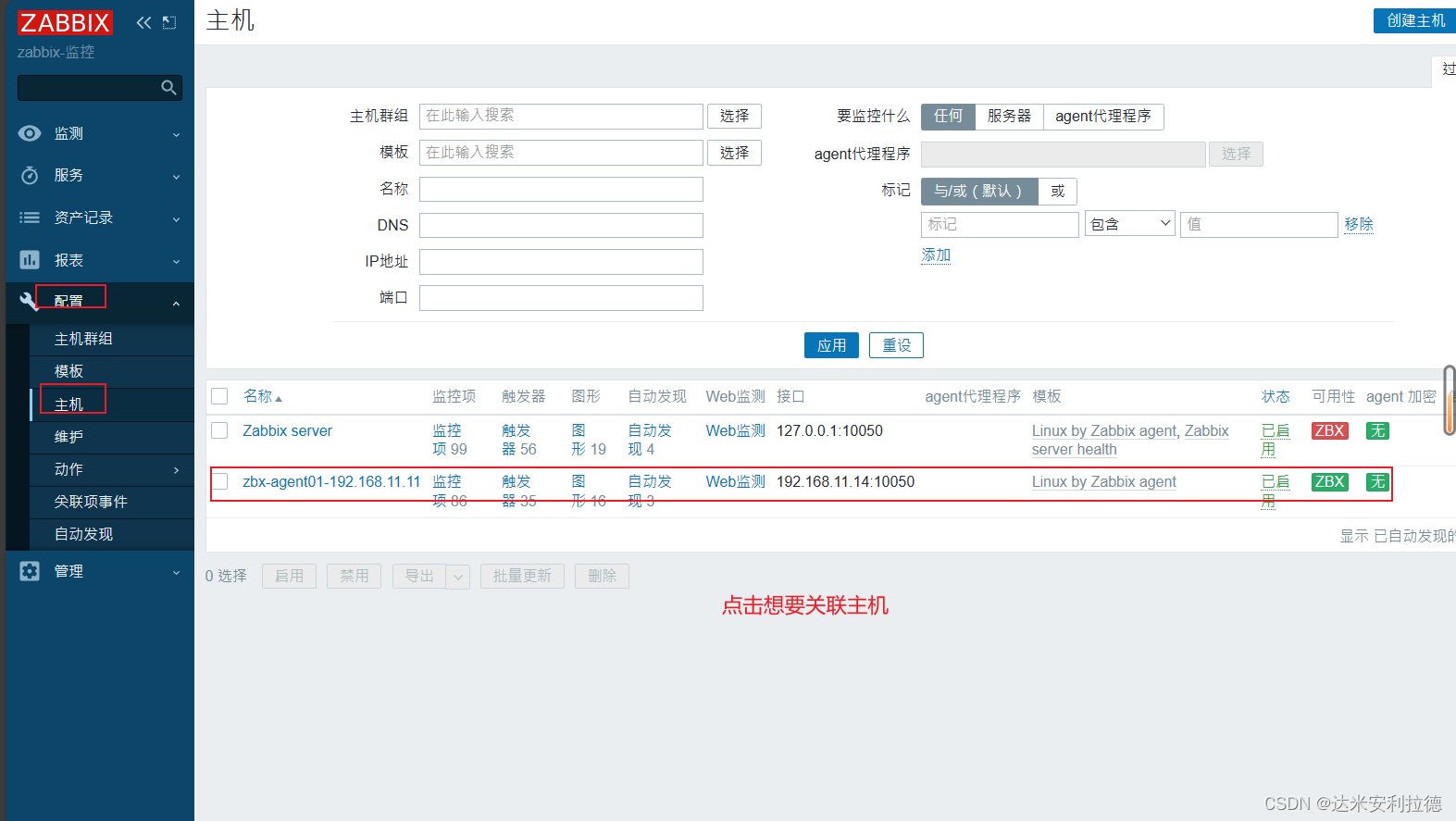Open 模板 in the sidebar
Viewport: 1456px width, 821px height.
[68, 371]
